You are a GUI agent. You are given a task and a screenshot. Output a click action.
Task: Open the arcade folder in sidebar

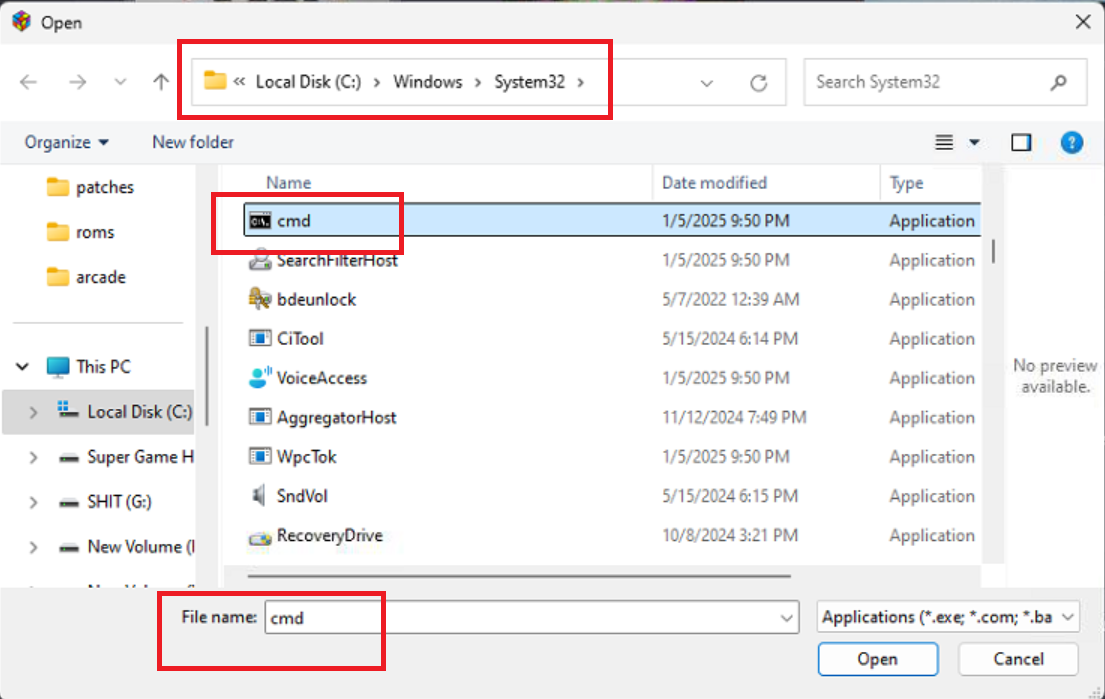pyautogui.click(x=86, y=278)
